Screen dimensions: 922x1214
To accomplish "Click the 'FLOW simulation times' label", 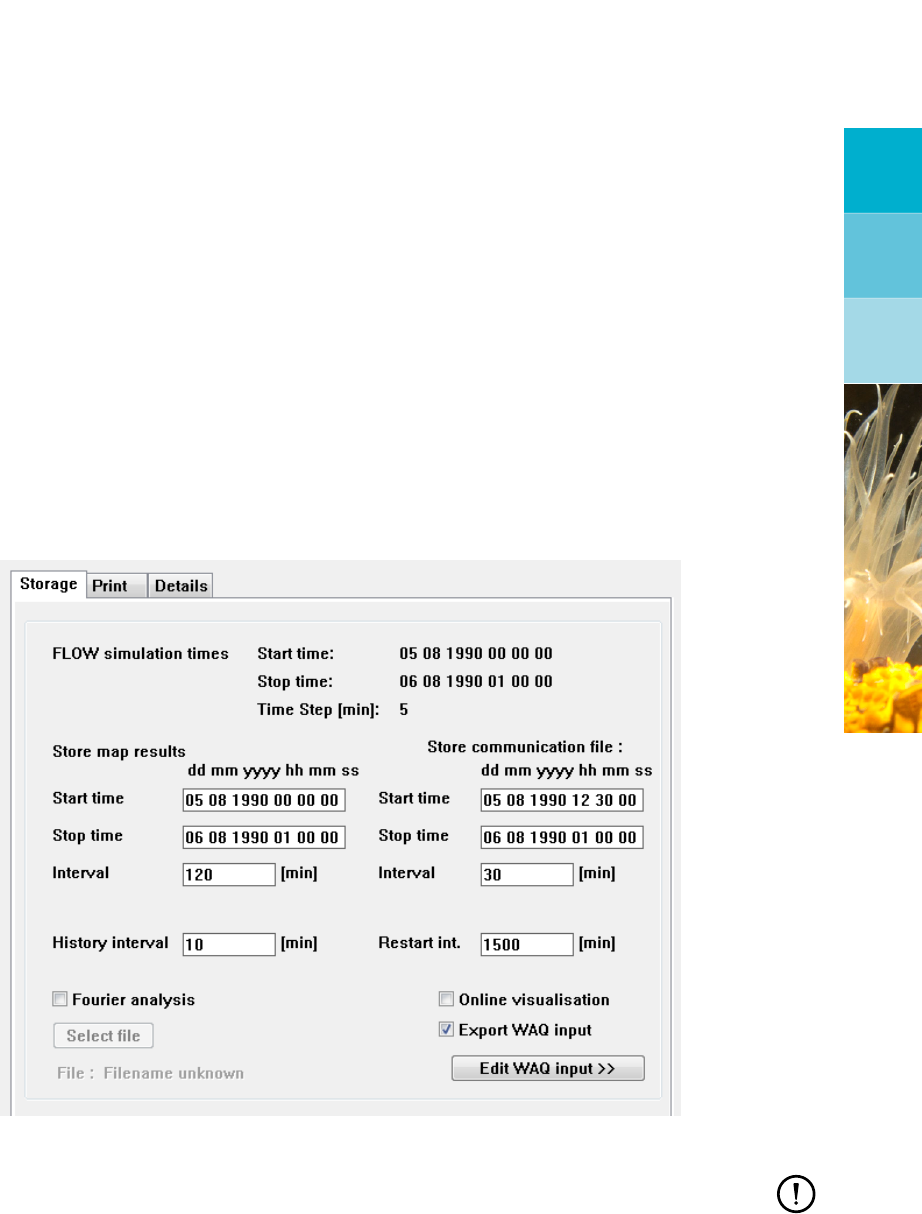I will pyautogui.click(x=140, y=654).
